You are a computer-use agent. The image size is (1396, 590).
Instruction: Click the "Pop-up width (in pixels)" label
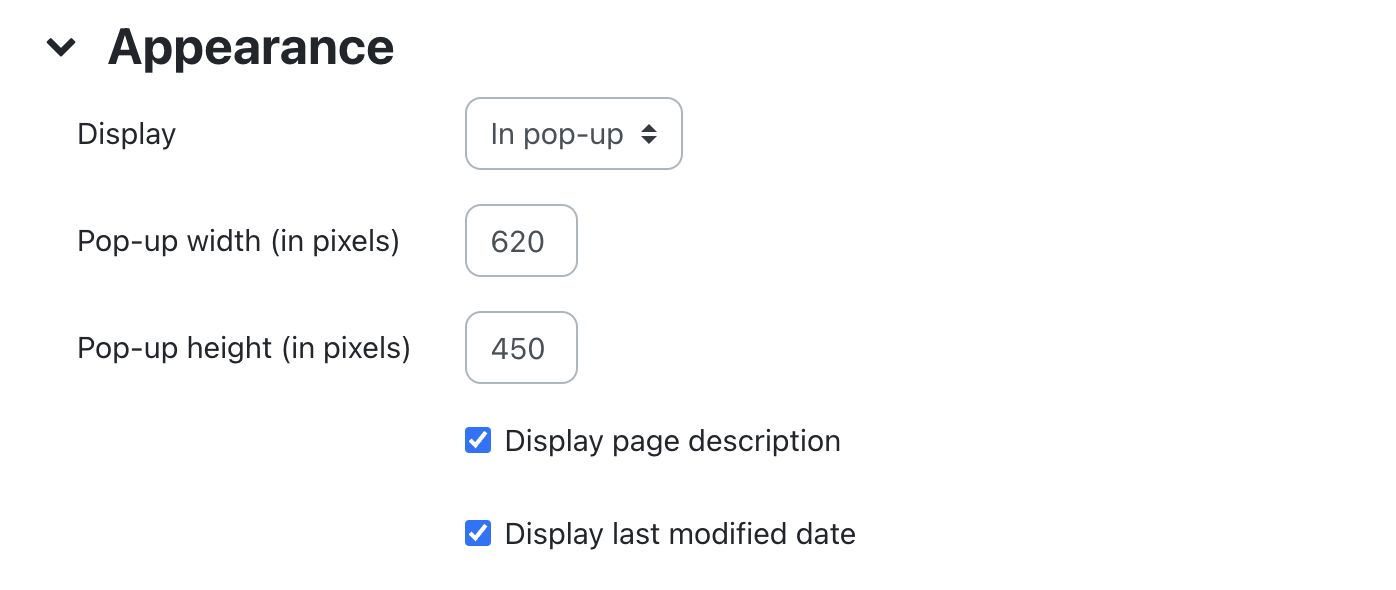coord(238,241)
